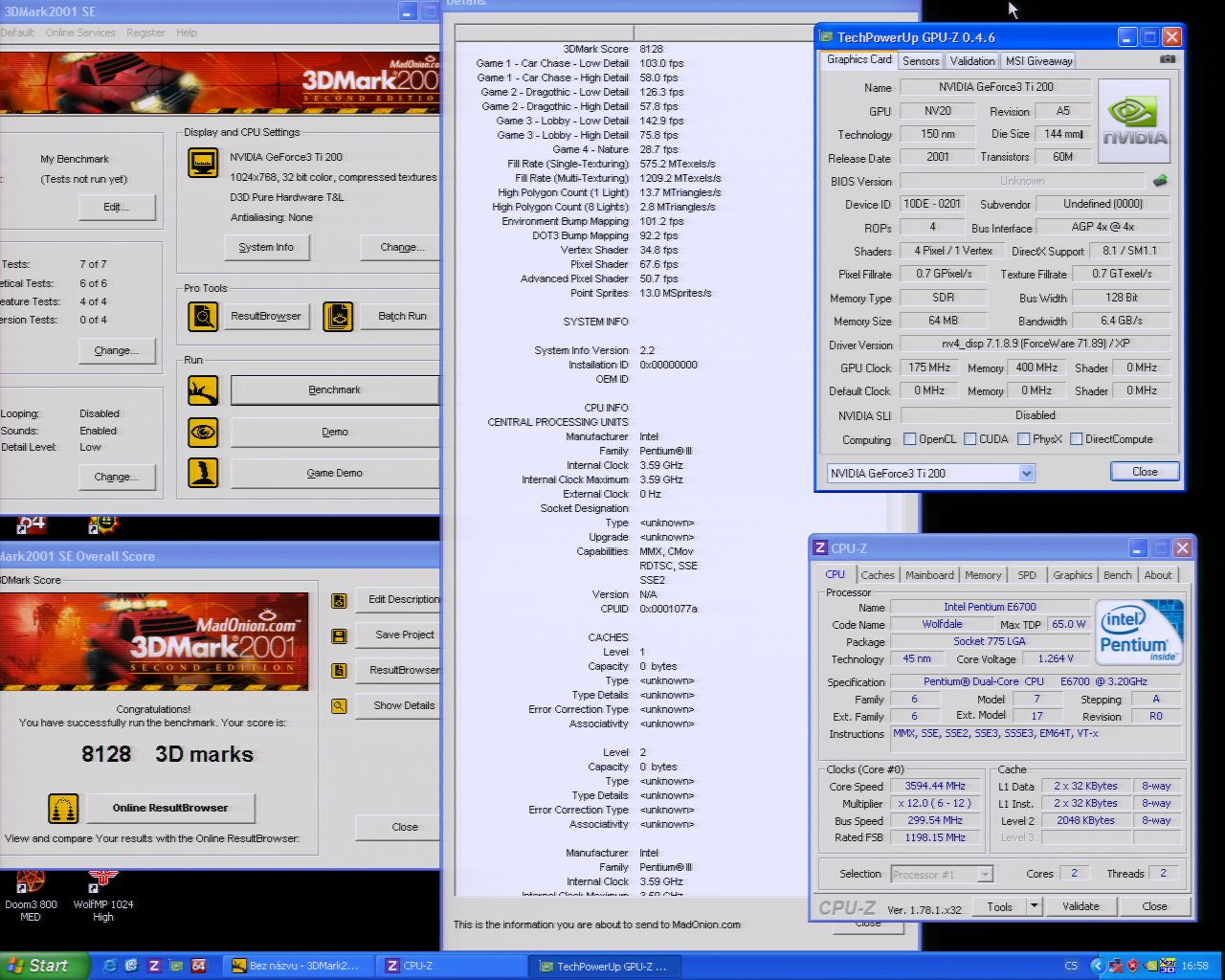This screenshot has height=980, width=1225.
Task: Open the WolfMP 1024 High desktop shortcut
Action: [103, 896]
